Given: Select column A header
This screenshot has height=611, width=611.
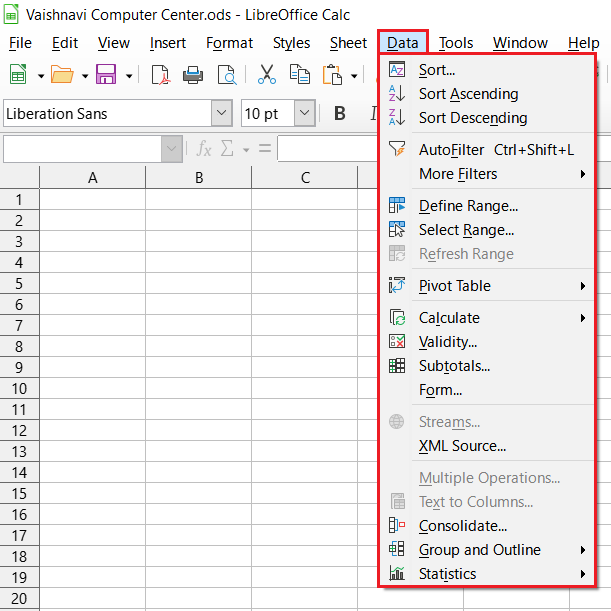Looking at the screenshot, I should [x=92, y=177].
